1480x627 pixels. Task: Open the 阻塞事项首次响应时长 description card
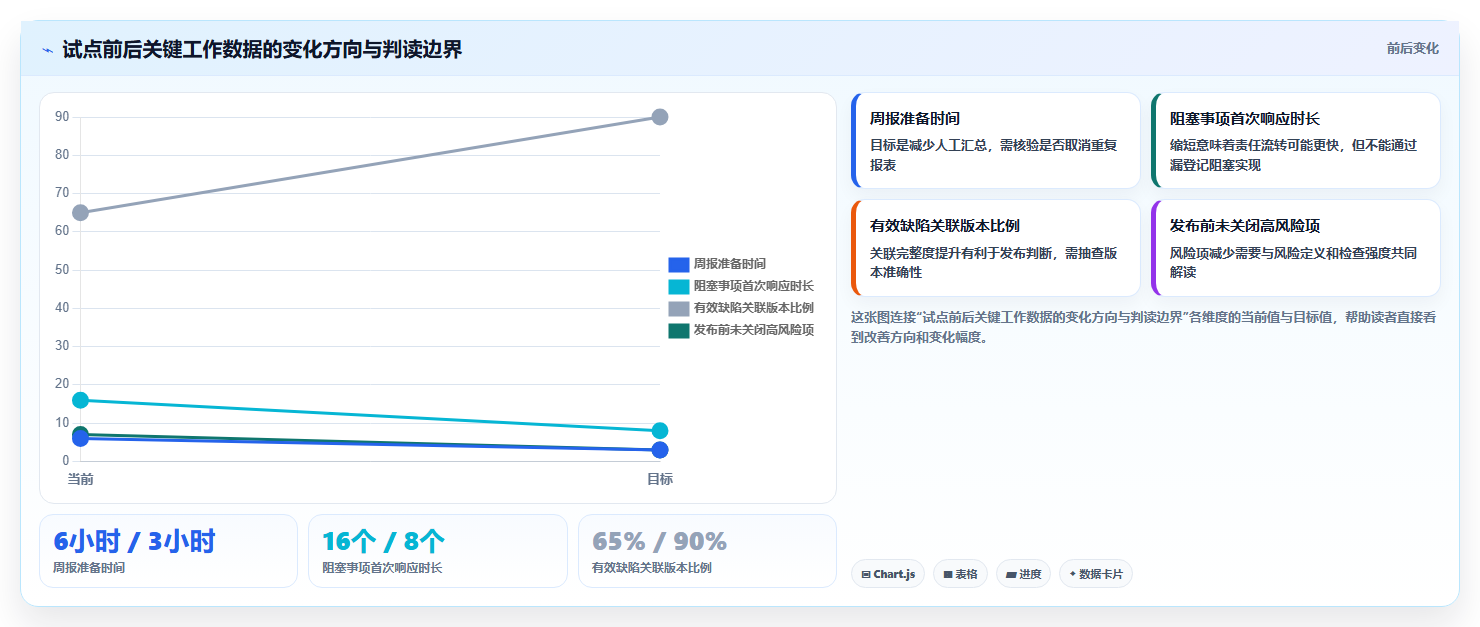pyautogui.click(x=1296, y=141)
